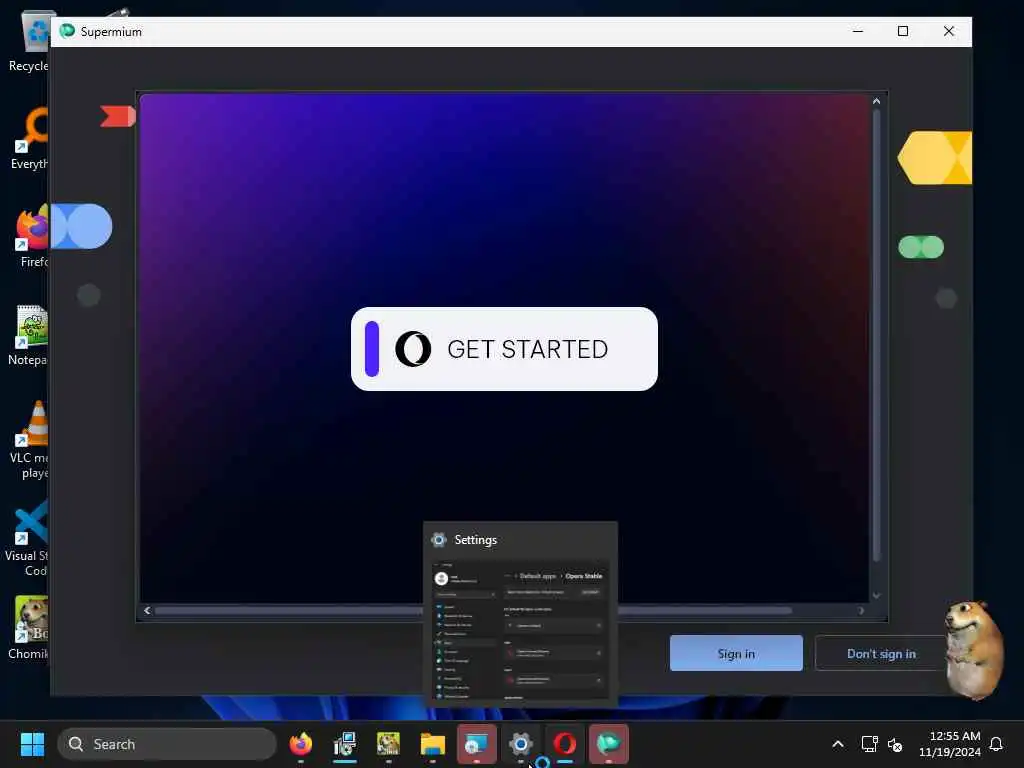Open the control panel taskbar icon next to Firefox
This screenshot has height=768, width=1024.
[x=345, y=744]
